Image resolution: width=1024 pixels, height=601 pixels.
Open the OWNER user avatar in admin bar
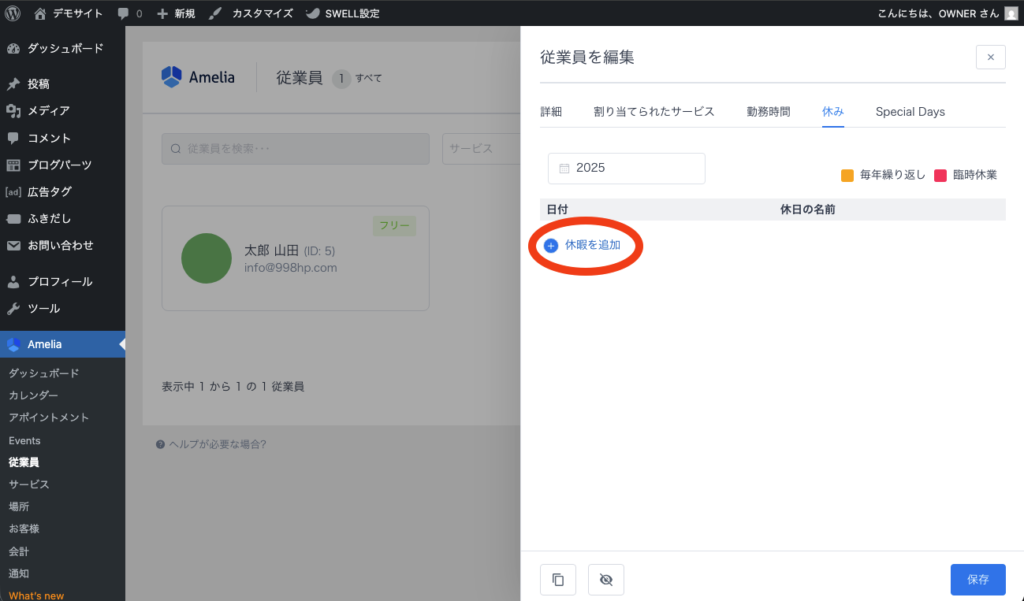click(1011, 14)
